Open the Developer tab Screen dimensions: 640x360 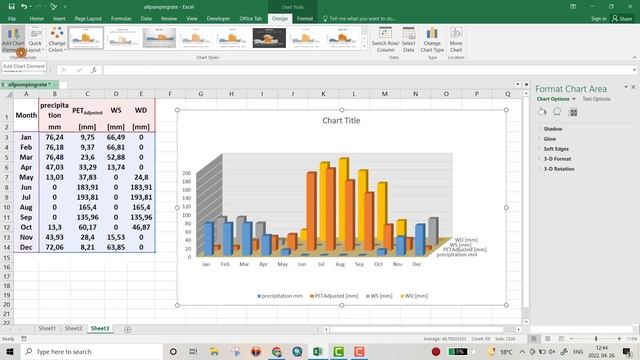[218, 19]
